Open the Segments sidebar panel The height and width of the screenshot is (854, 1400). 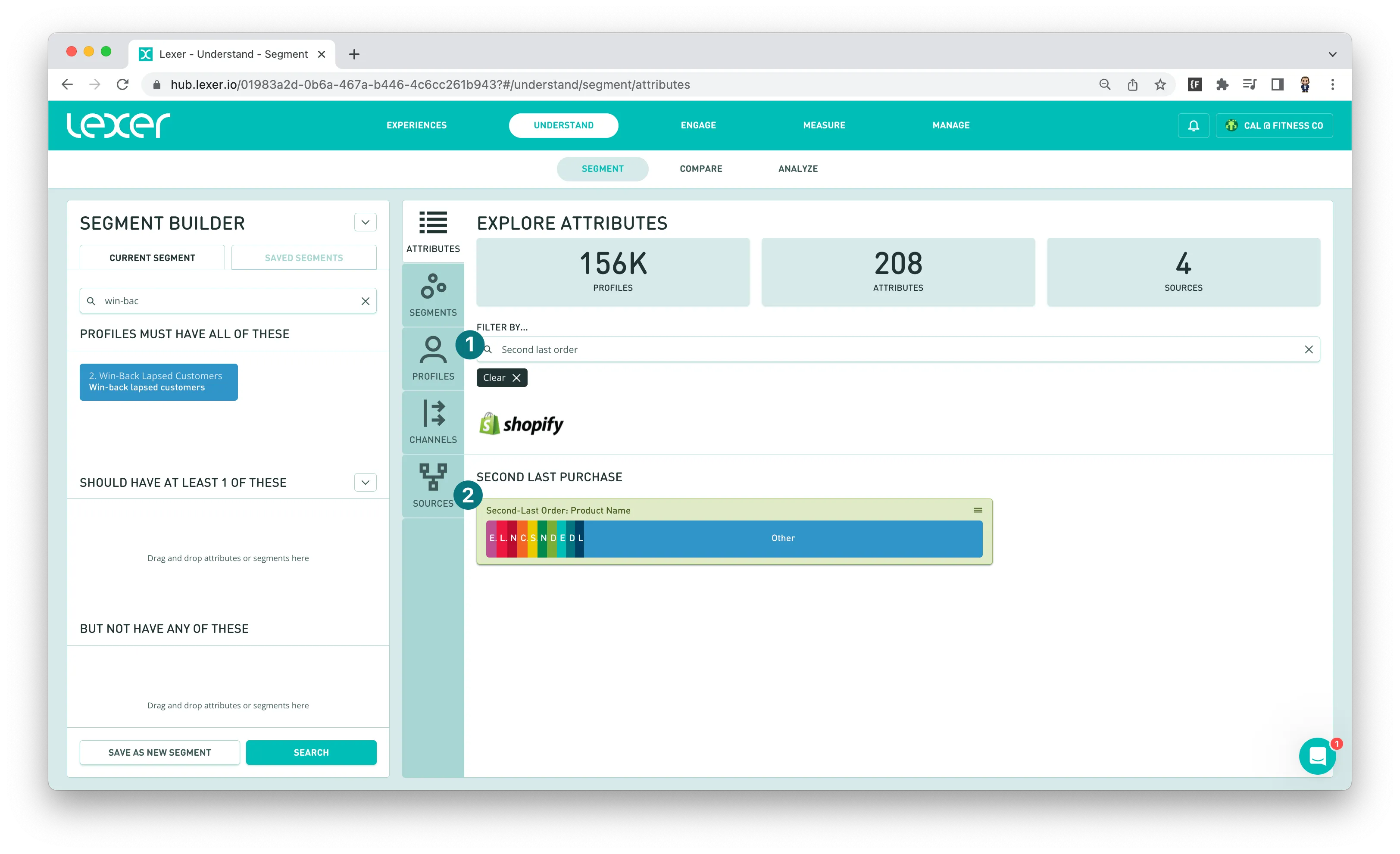pos(433,295)
